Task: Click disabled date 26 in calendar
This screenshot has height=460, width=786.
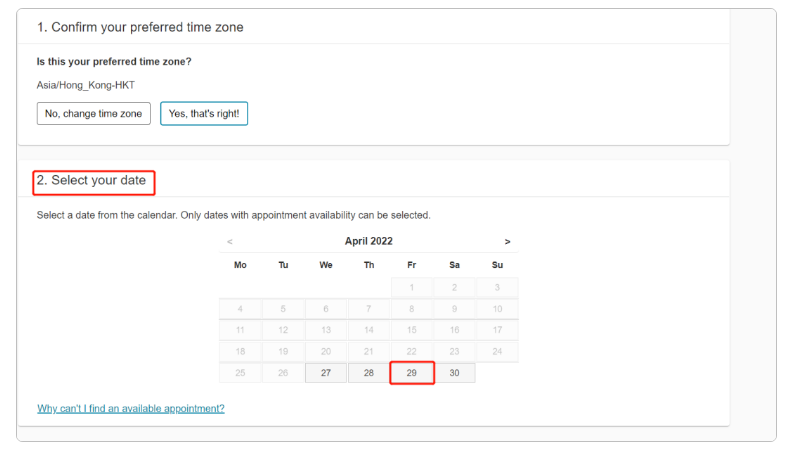Action: click(283, 373)
